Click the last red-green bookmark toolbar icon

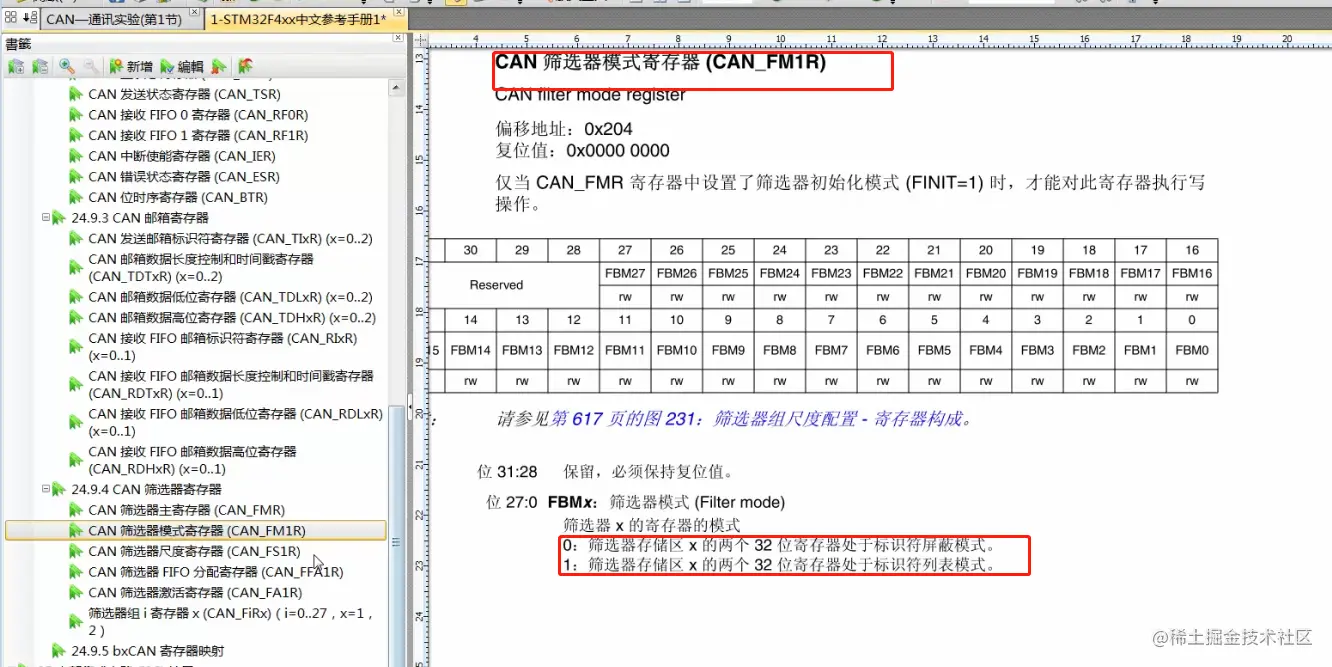[245, 67]
